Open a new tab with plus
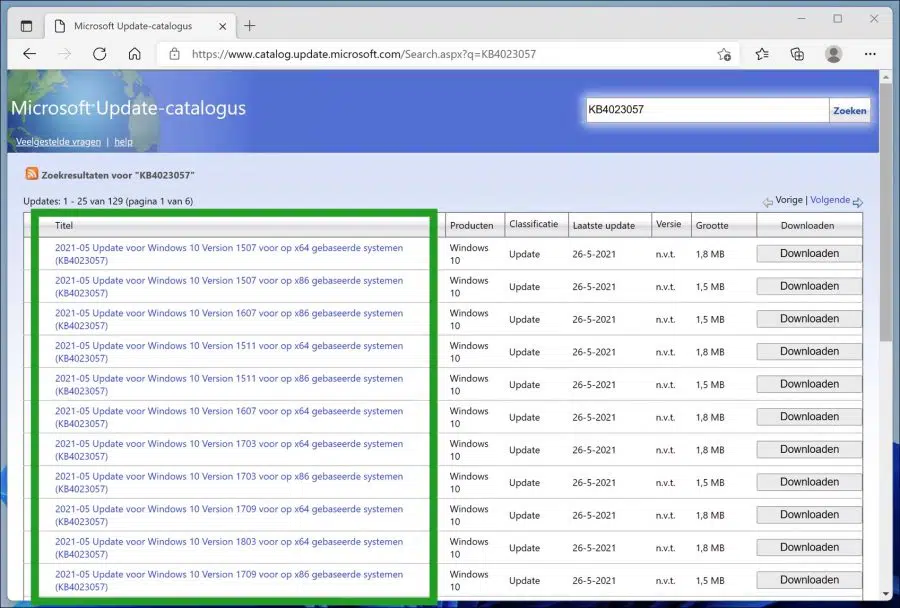Image resolution: width=900 pixels, height=608 pixels. click(x=249, y=26)
